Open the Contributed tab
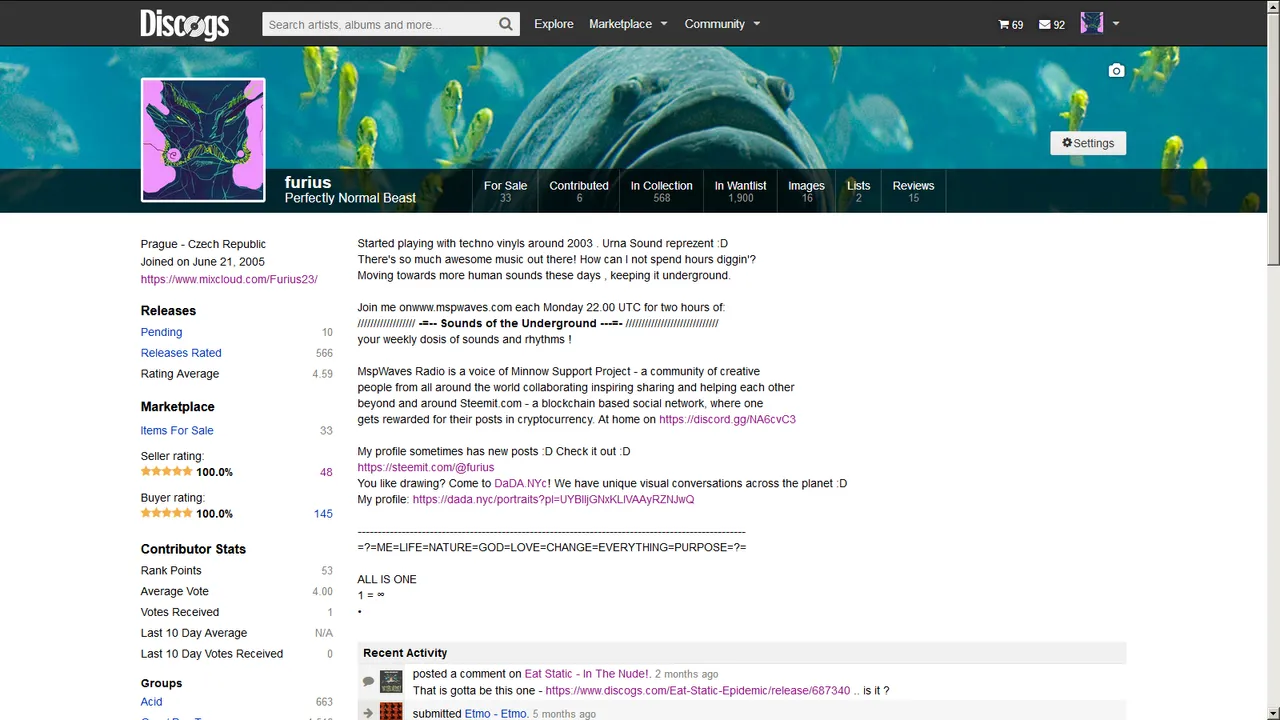1280x720 pixels. [578, 191]
